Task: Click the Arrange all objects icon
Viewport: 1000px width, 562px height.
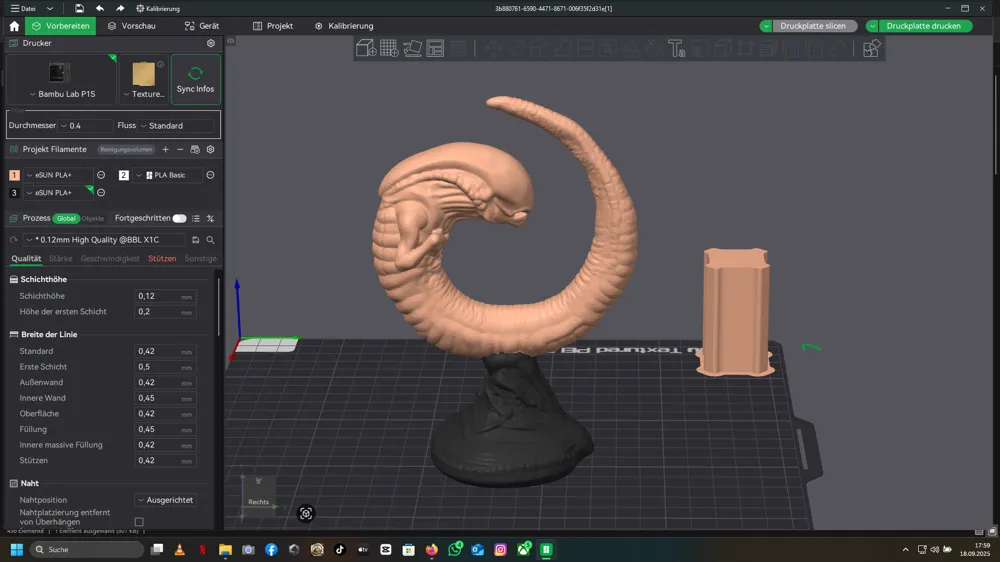Action: (x=435, y=48)
